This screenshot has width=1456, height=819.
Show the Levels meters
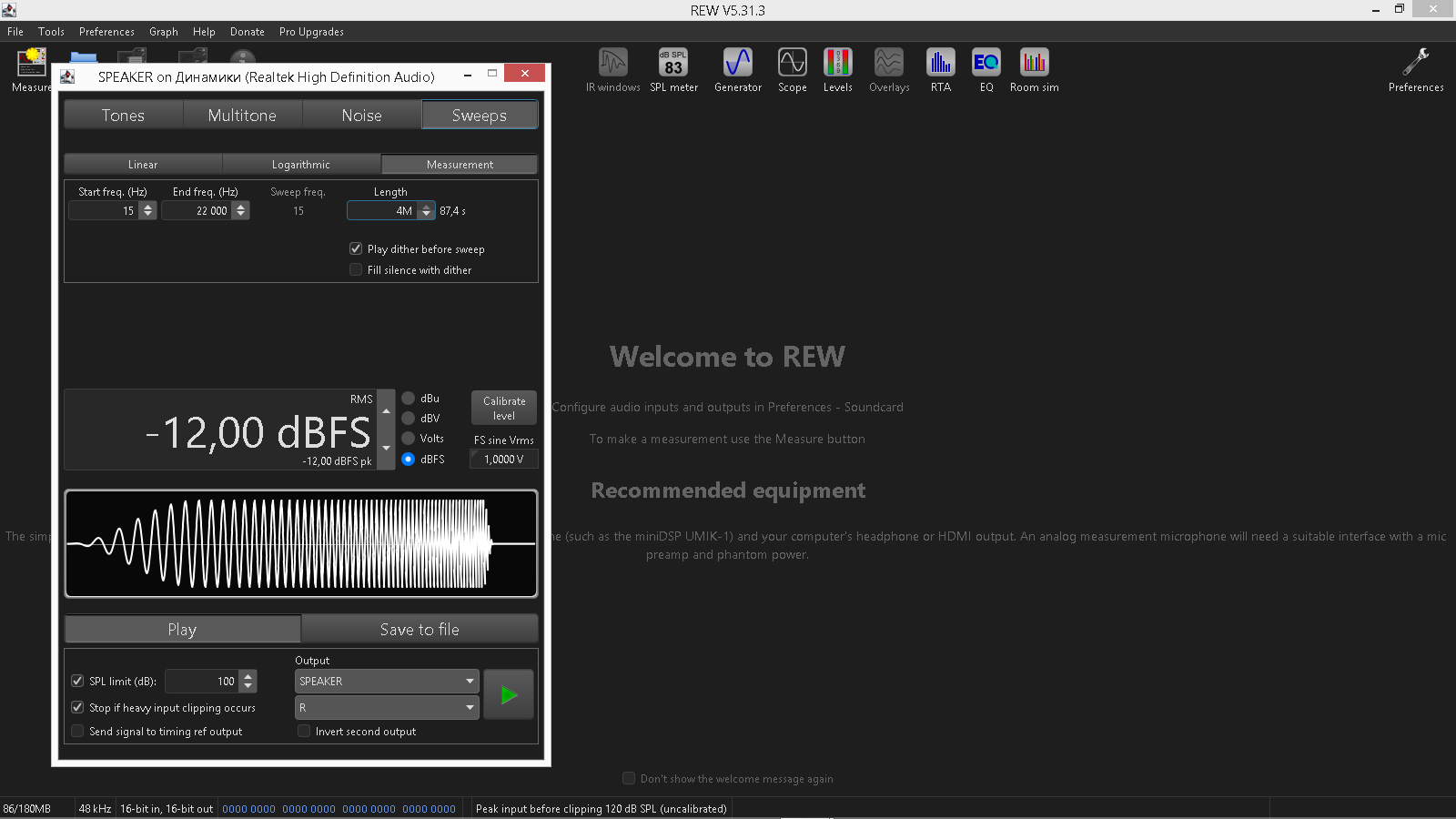point(838,70)
